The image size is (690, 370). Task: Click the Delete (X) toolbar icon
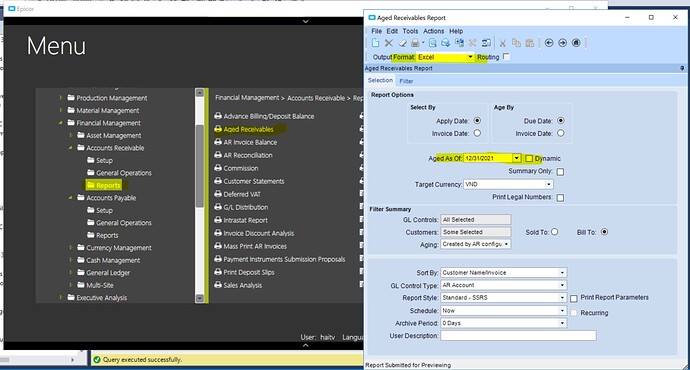389,43
